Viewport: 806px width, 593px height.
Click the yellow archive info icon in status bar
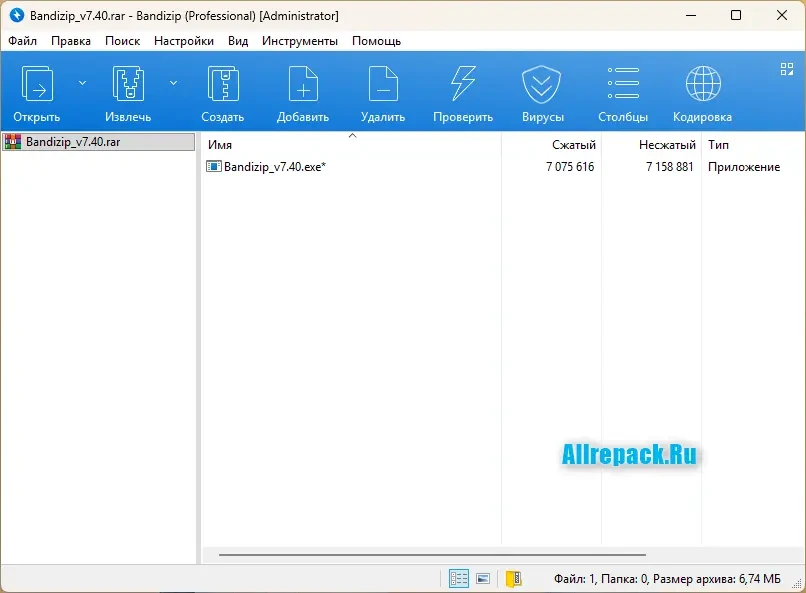514,579
